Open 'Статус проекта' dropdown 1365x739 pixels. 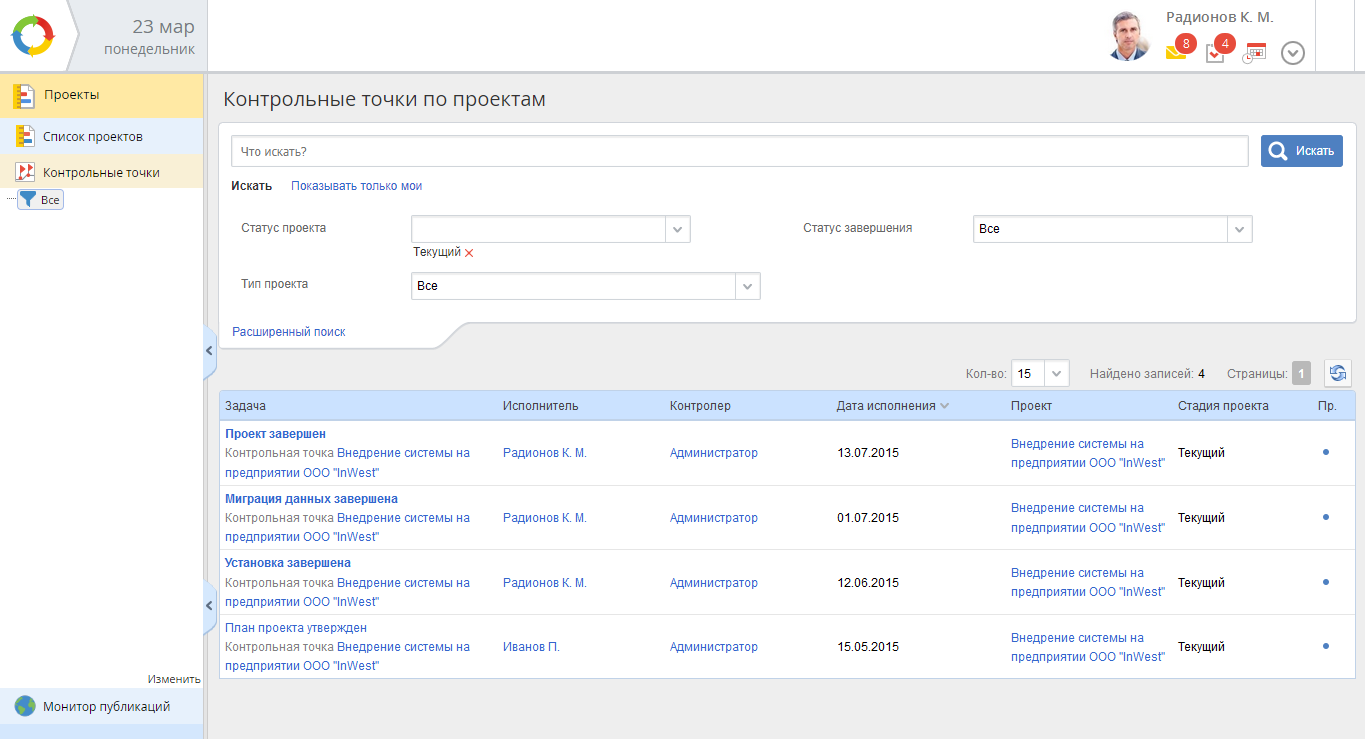click(678, 229)
